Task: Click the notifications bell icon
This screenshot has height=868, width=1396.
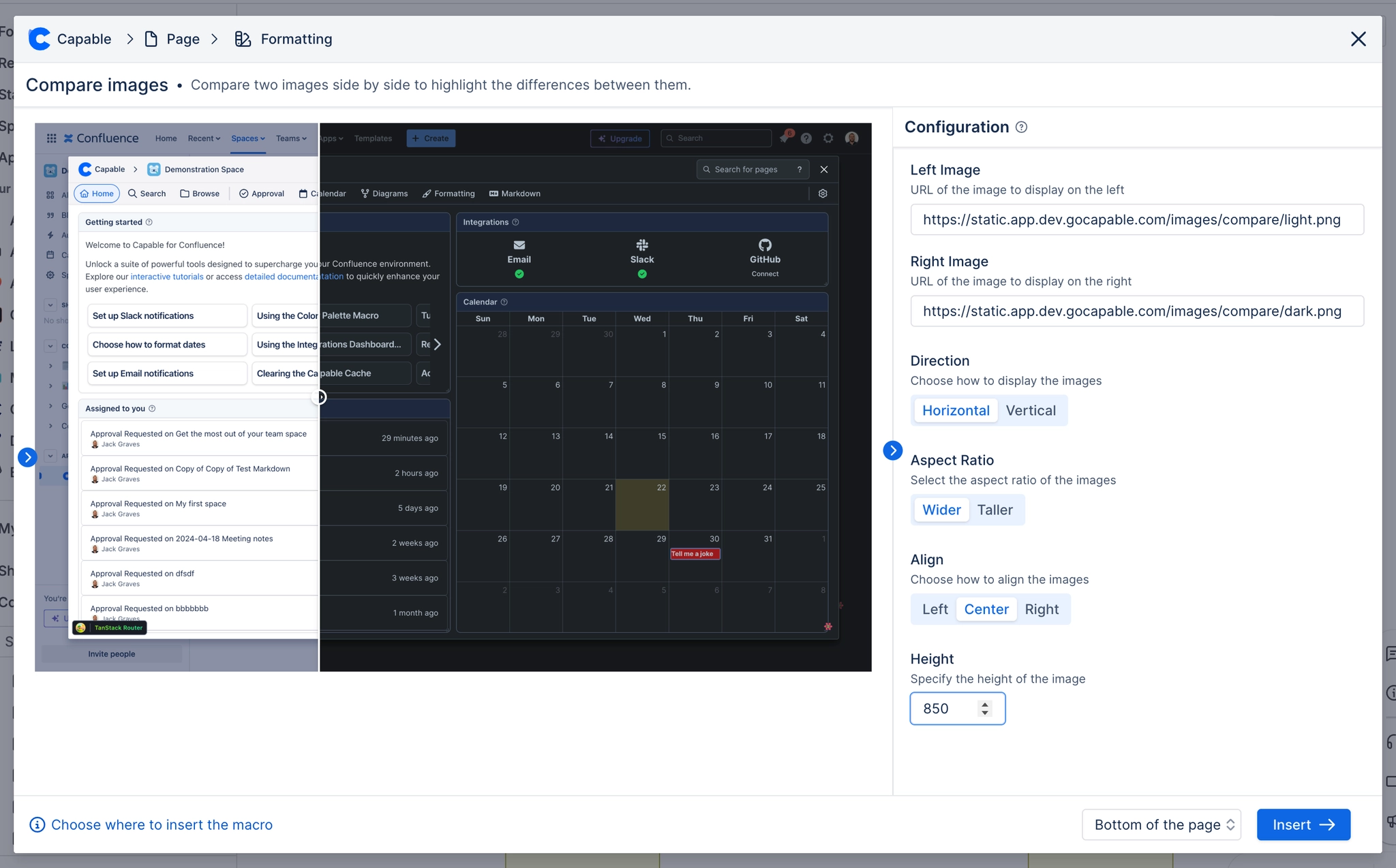Action: pos(785,138)
